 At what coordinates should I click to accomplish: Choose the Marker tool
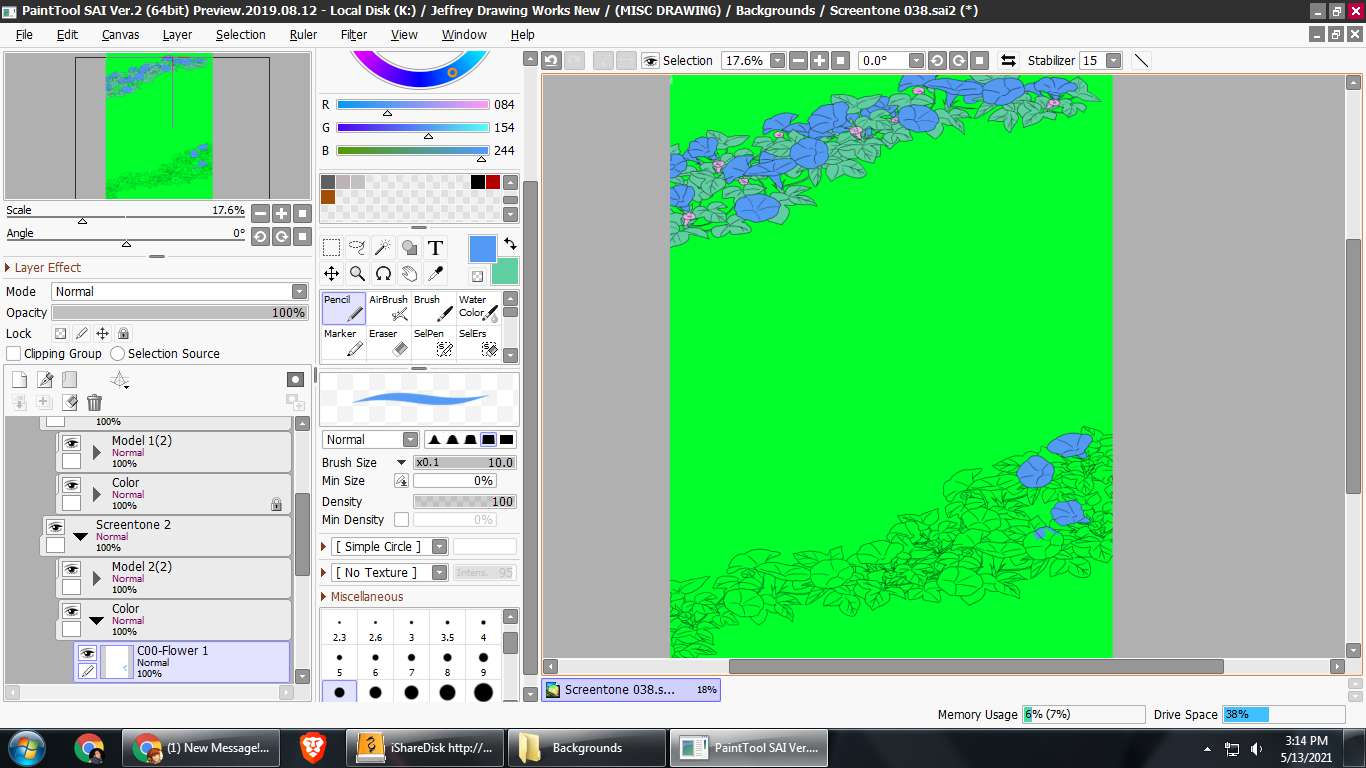(344, 342)
